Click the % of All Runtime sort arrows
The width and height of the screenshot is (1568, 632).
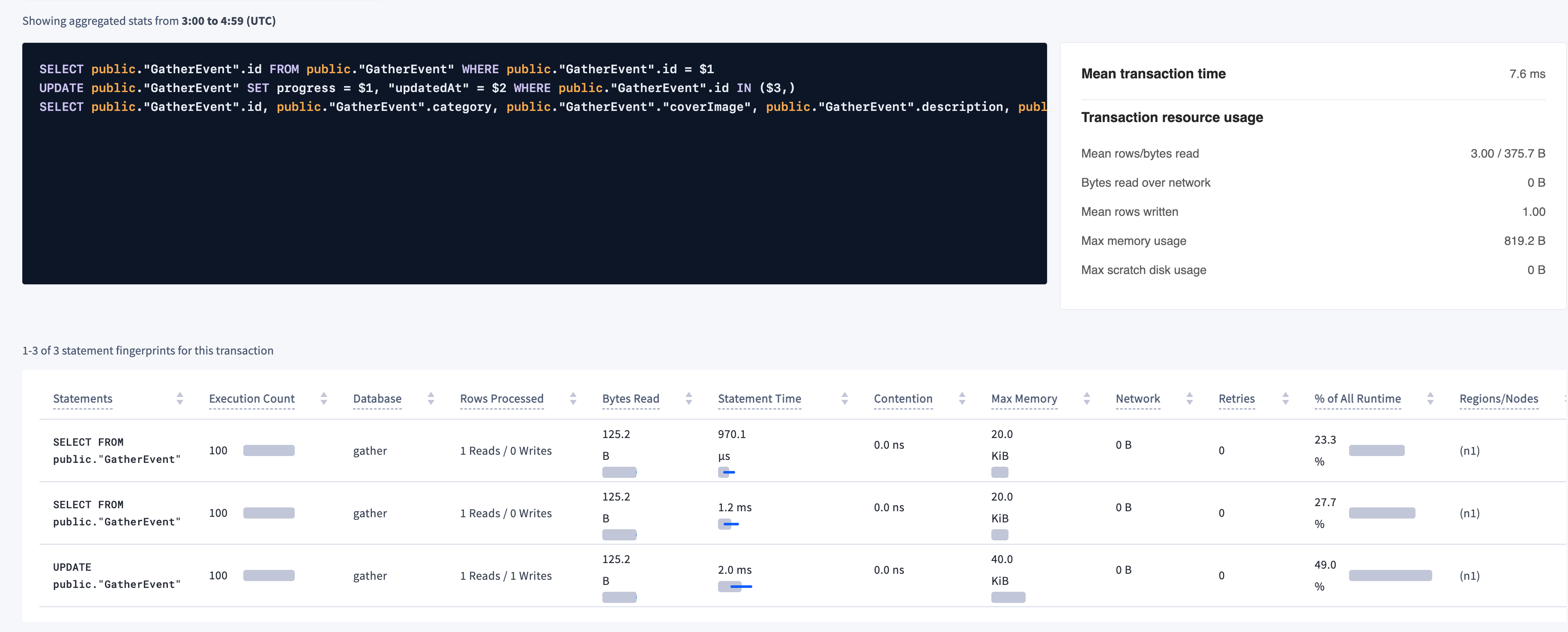click(x=1431, y=398)
